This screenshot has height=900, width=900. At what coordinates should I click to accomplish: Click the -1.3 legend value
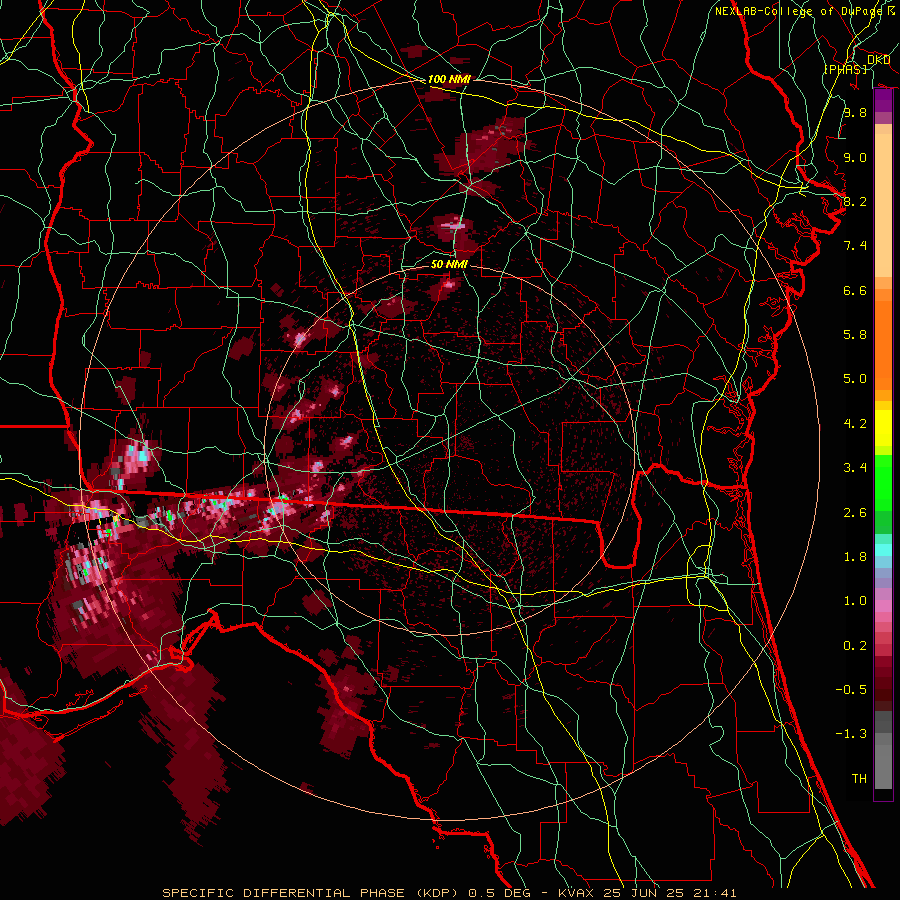(x=851, y=734)
